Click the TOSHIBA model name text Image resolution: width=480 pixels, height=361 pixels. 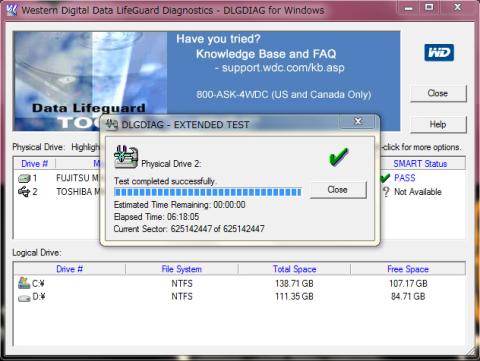78,192
